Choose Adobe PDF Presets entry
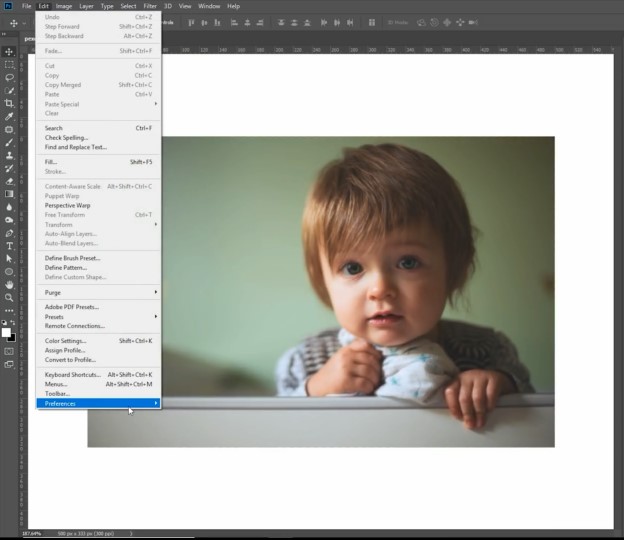The height and width of the screenshot is (540, 624). (98, 307)
